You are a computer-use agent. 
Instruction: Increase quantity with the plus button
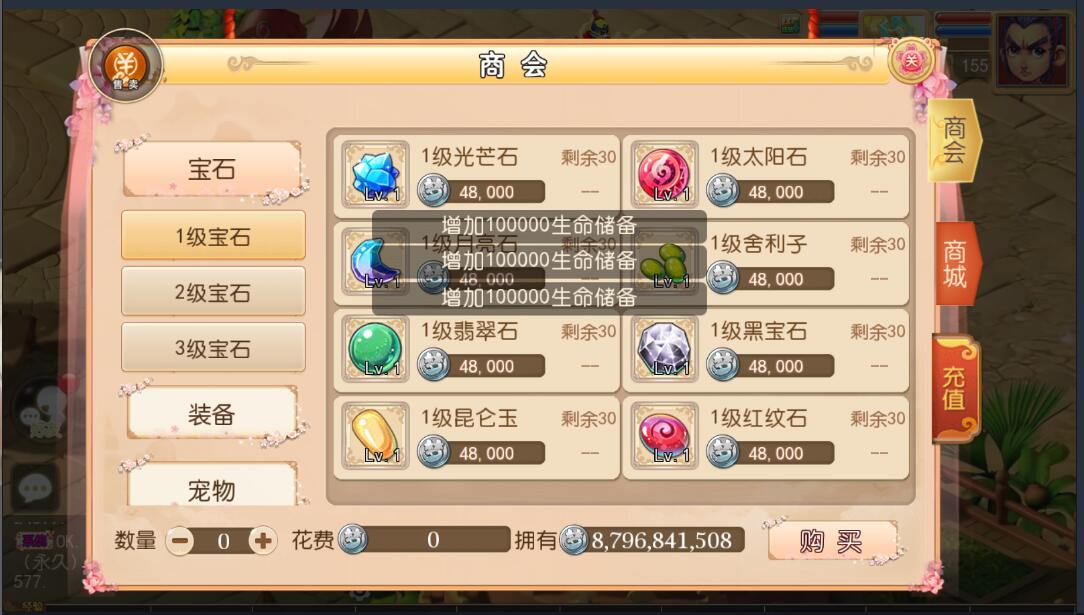[263, 540]
